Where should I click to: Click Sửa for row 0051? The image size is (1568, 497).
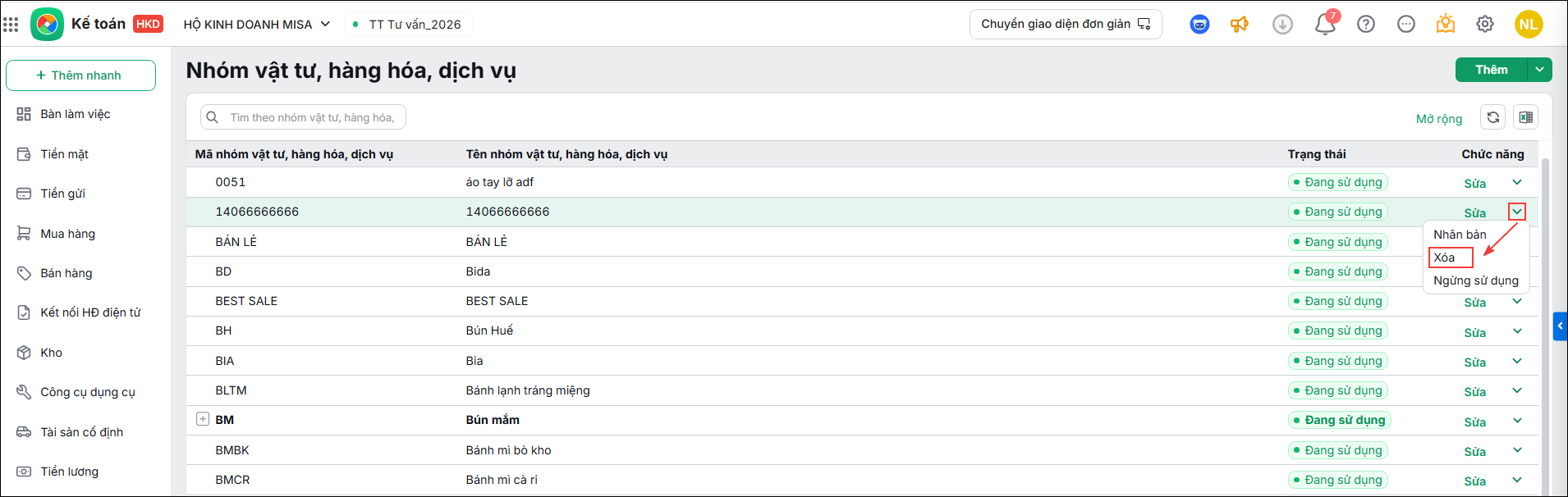1474,184
